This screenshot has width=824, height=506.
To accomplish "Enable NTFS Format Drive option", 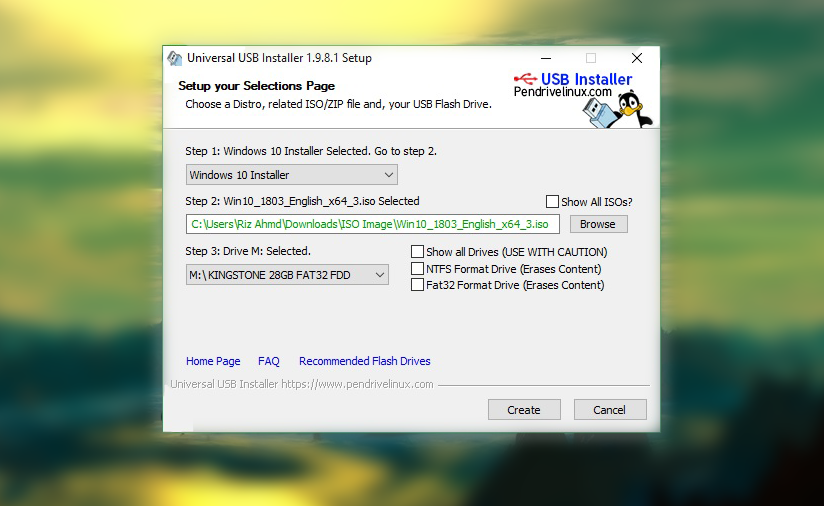I will pos(417,269).
